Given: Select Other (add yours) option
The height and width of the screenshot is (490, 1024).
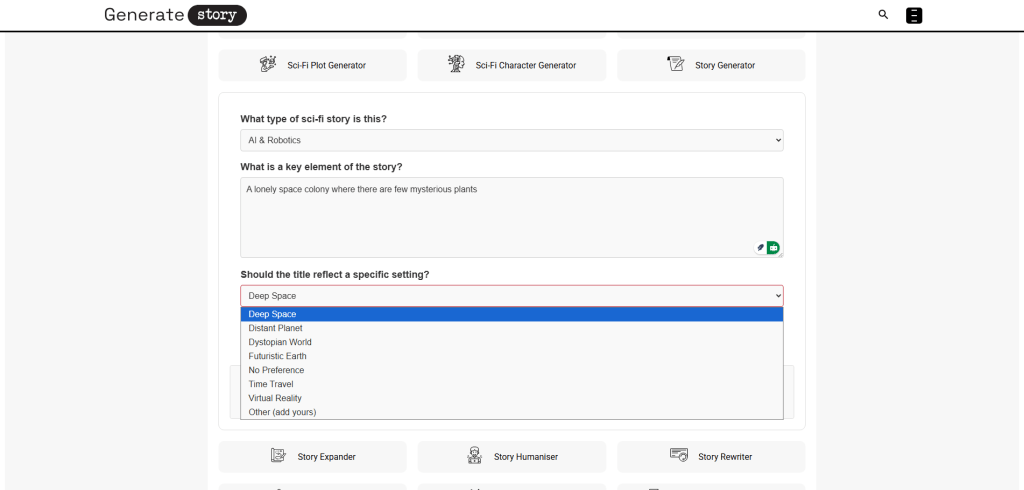Looking at the screenshot, I should pyautogui.click(x=282, y=412).
